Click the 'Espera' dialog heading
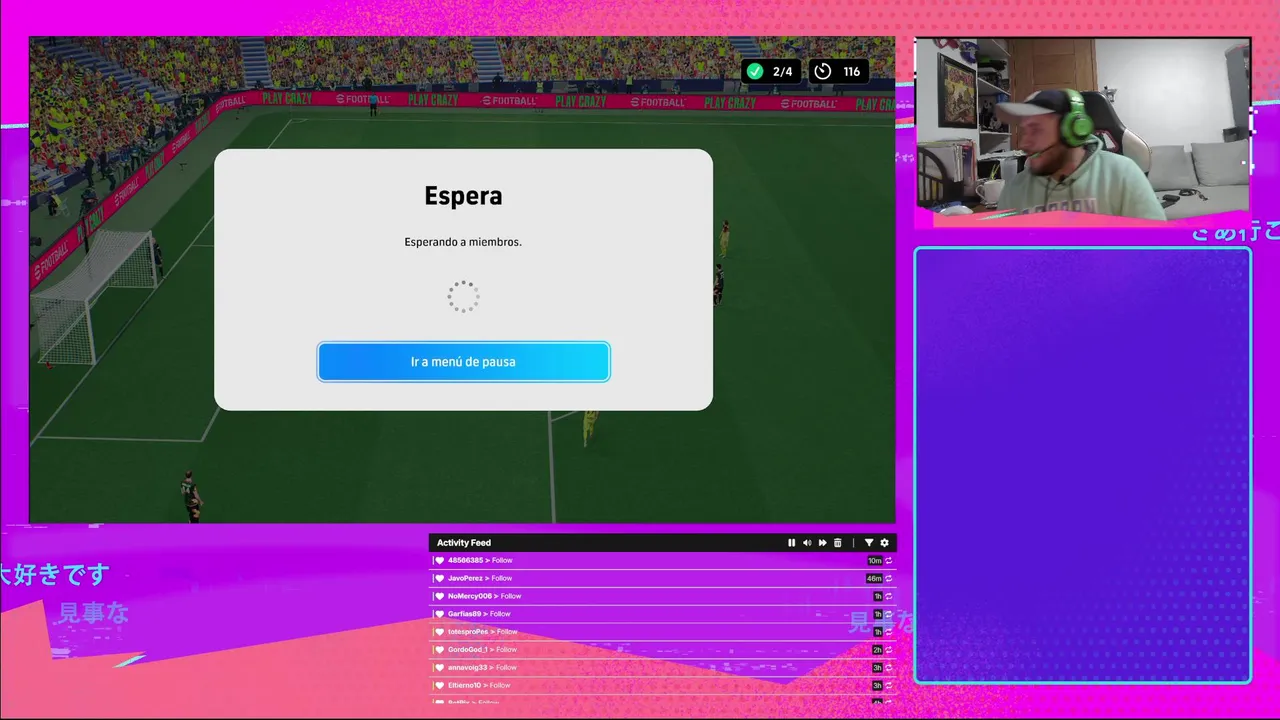The height and width of the screenshot is (720, 1280). pos(463,196)
